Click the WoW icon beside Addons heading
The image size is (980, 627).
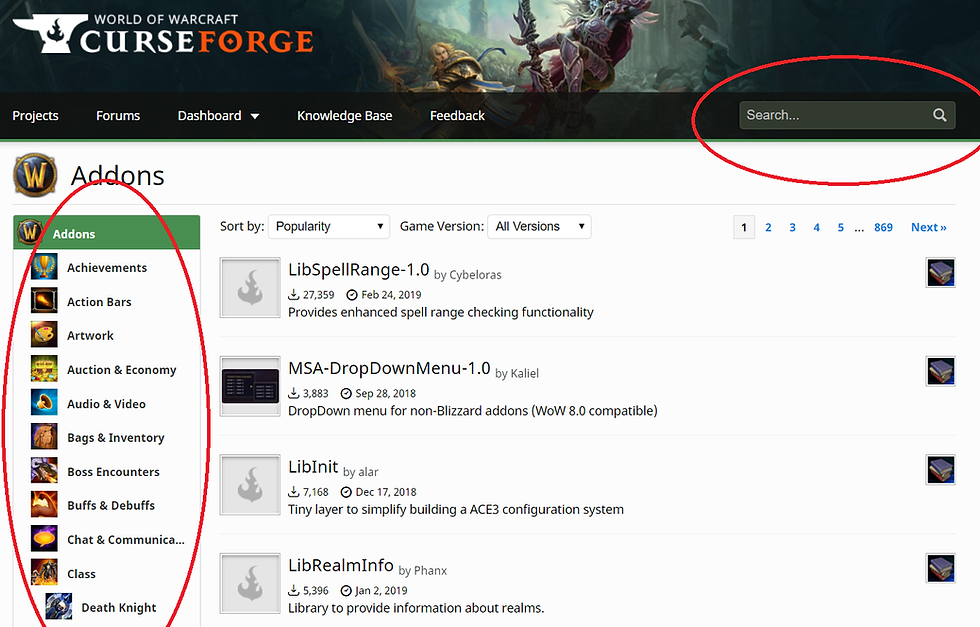pyautogui.click(x=35, y=174)
